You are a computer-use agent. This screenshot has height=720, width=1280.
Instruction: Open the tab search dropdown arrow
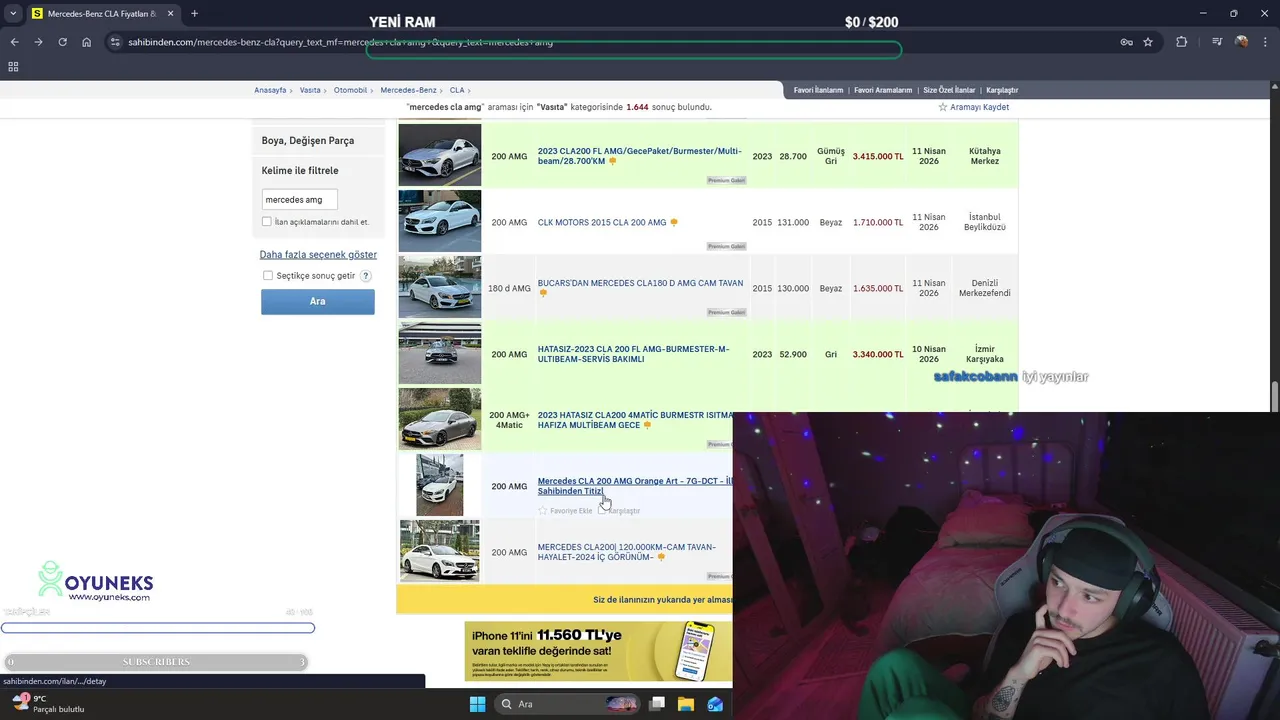coord(13,14)
